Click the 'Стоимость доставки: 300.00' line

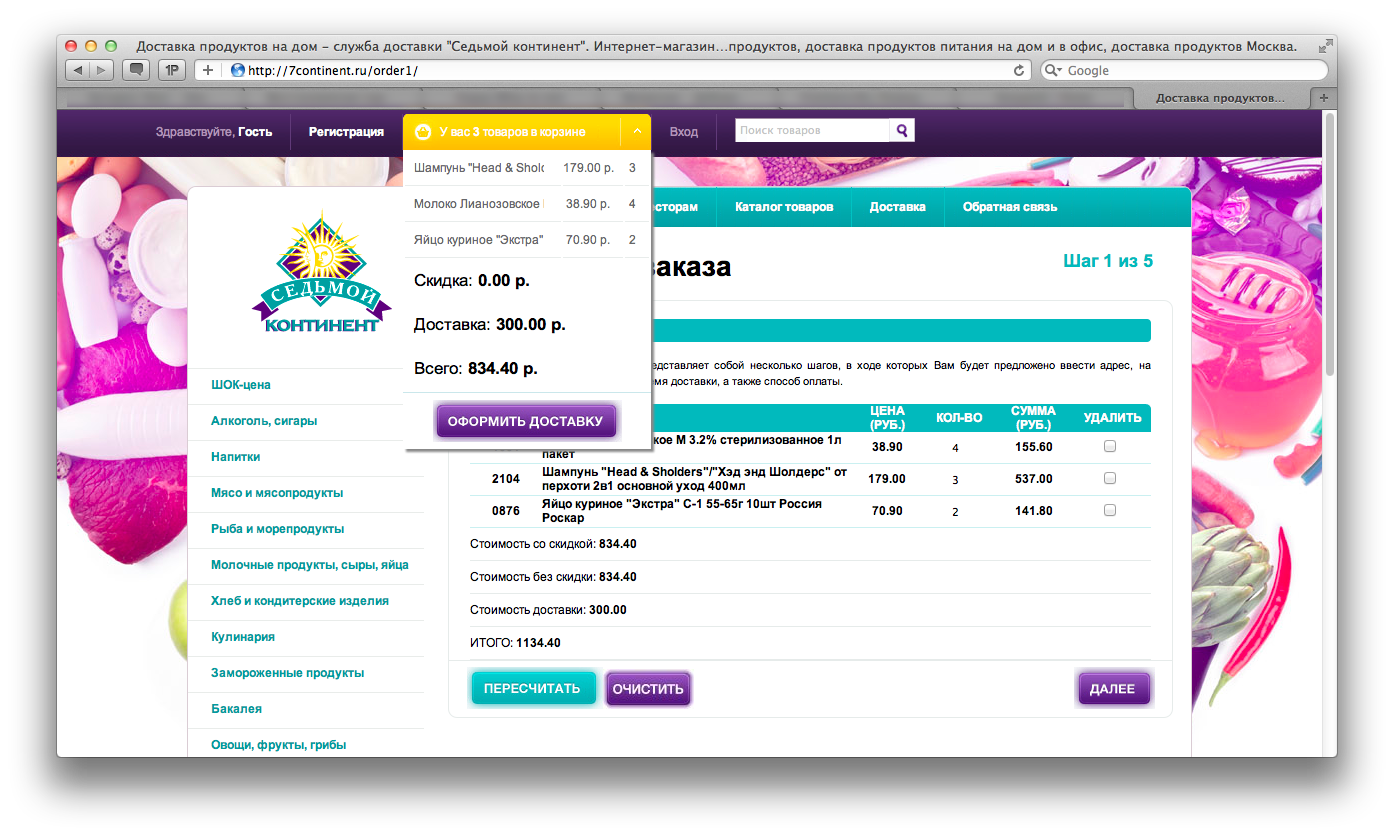[548, 610]
